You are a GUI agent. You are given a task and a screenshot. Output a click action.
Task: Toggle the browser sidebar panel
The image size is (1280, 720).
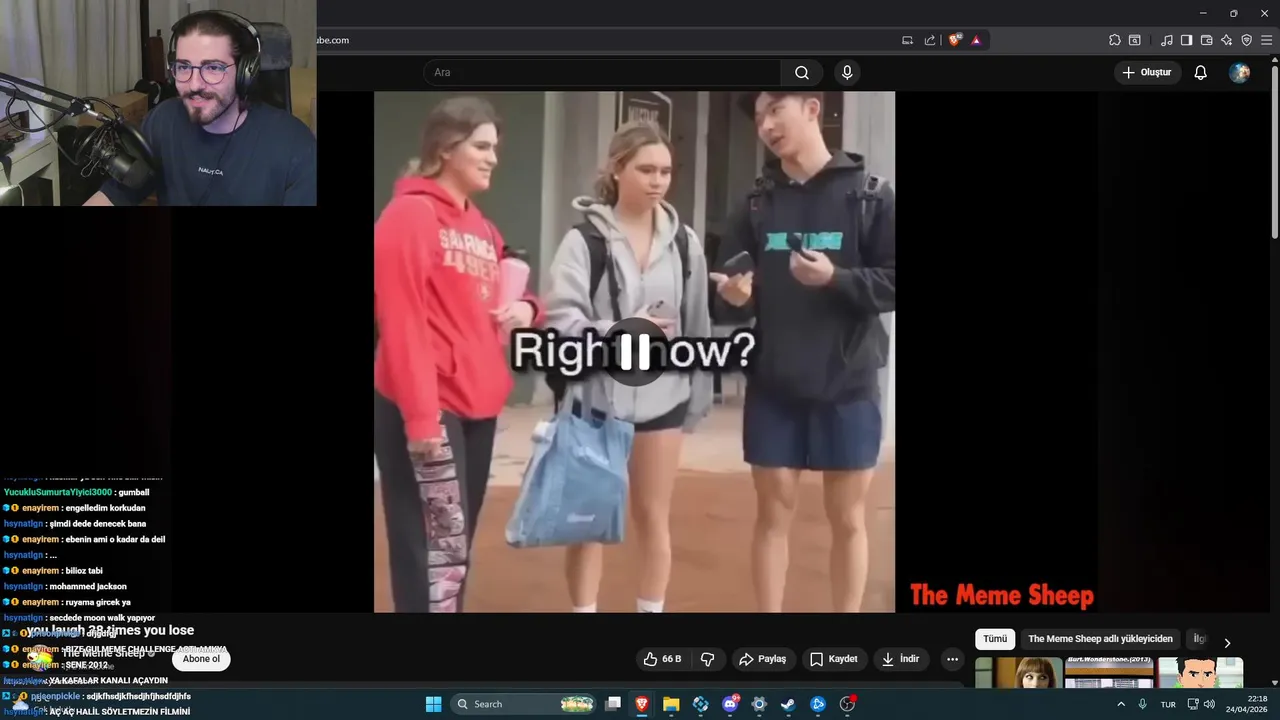pyautogui.click(x=1186, y=40)
